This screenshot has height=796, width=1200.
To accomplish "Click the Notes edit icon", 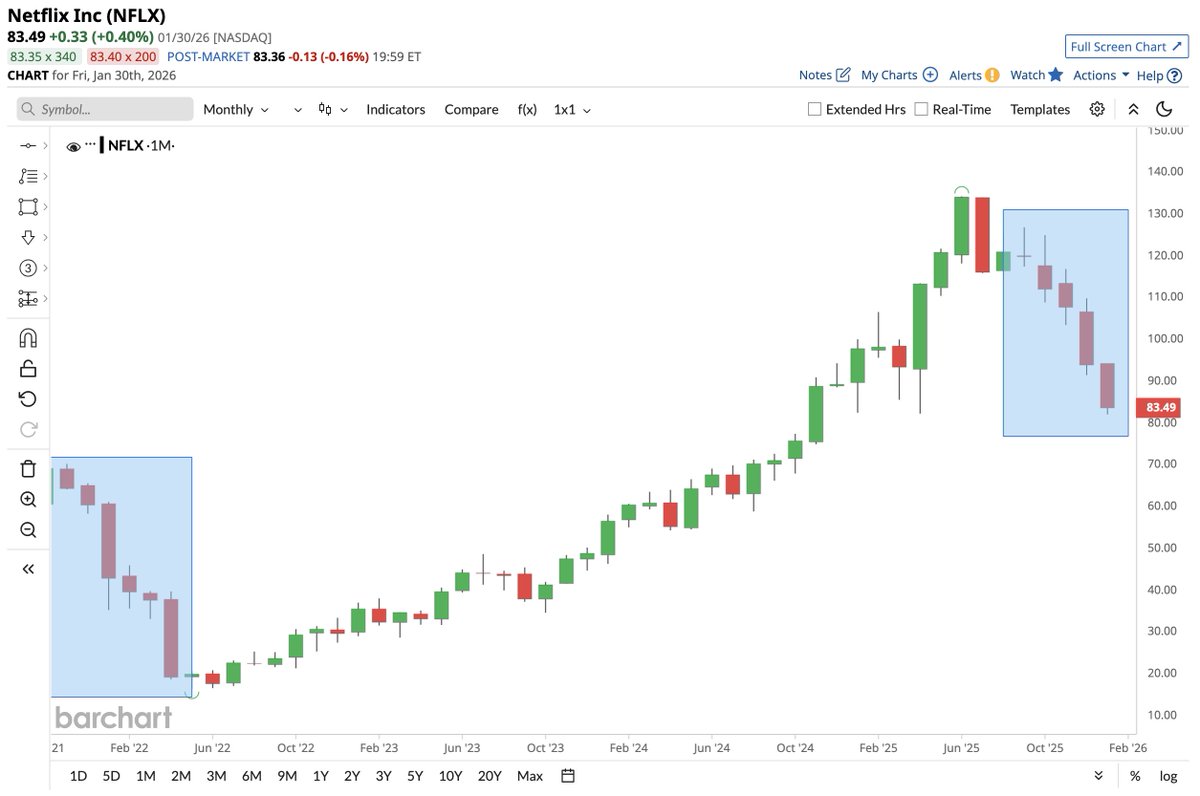I will (843, 74).
